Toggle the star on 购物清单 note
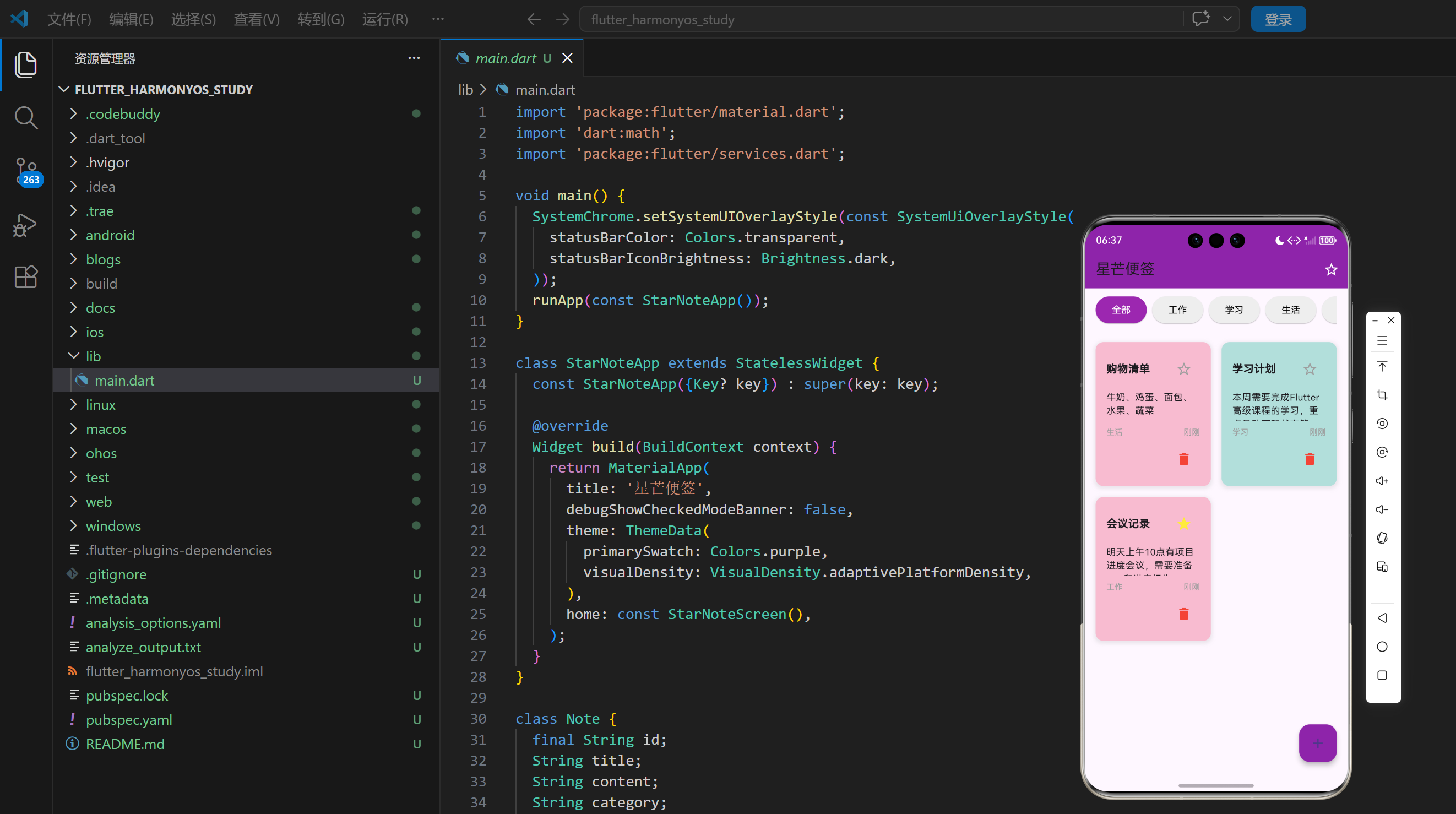 (1183, 369)
